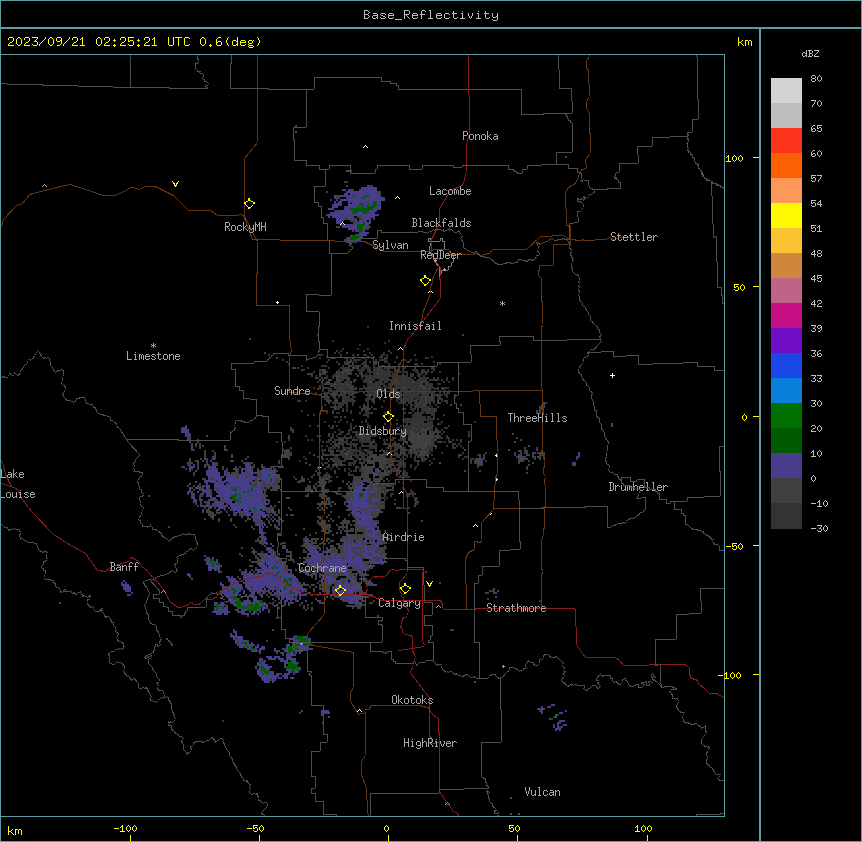Click the legend value label 65
Viewport: 862px width, 842px height.
pos(816,129)
